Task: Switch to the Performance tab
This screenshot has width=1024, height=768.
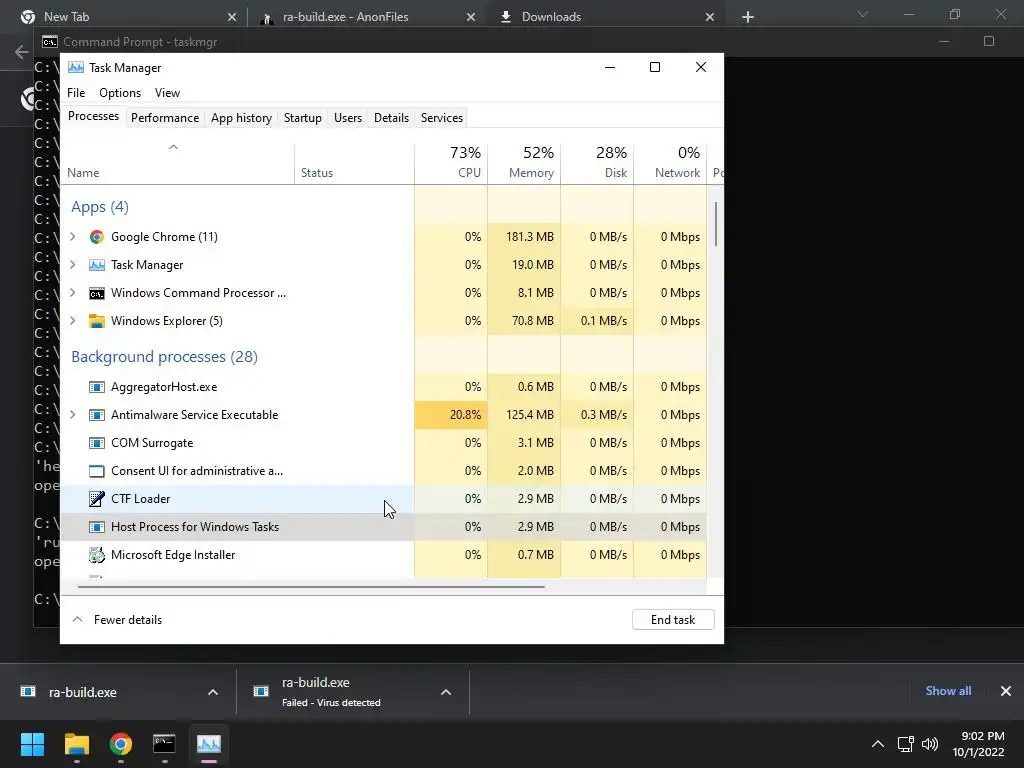Action: tap(165, 118)
